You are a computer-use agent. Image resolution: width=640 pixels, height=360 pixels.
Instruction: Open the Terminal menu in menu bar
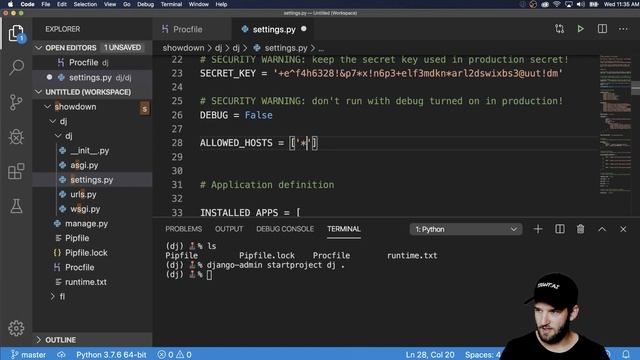(171, 4)
